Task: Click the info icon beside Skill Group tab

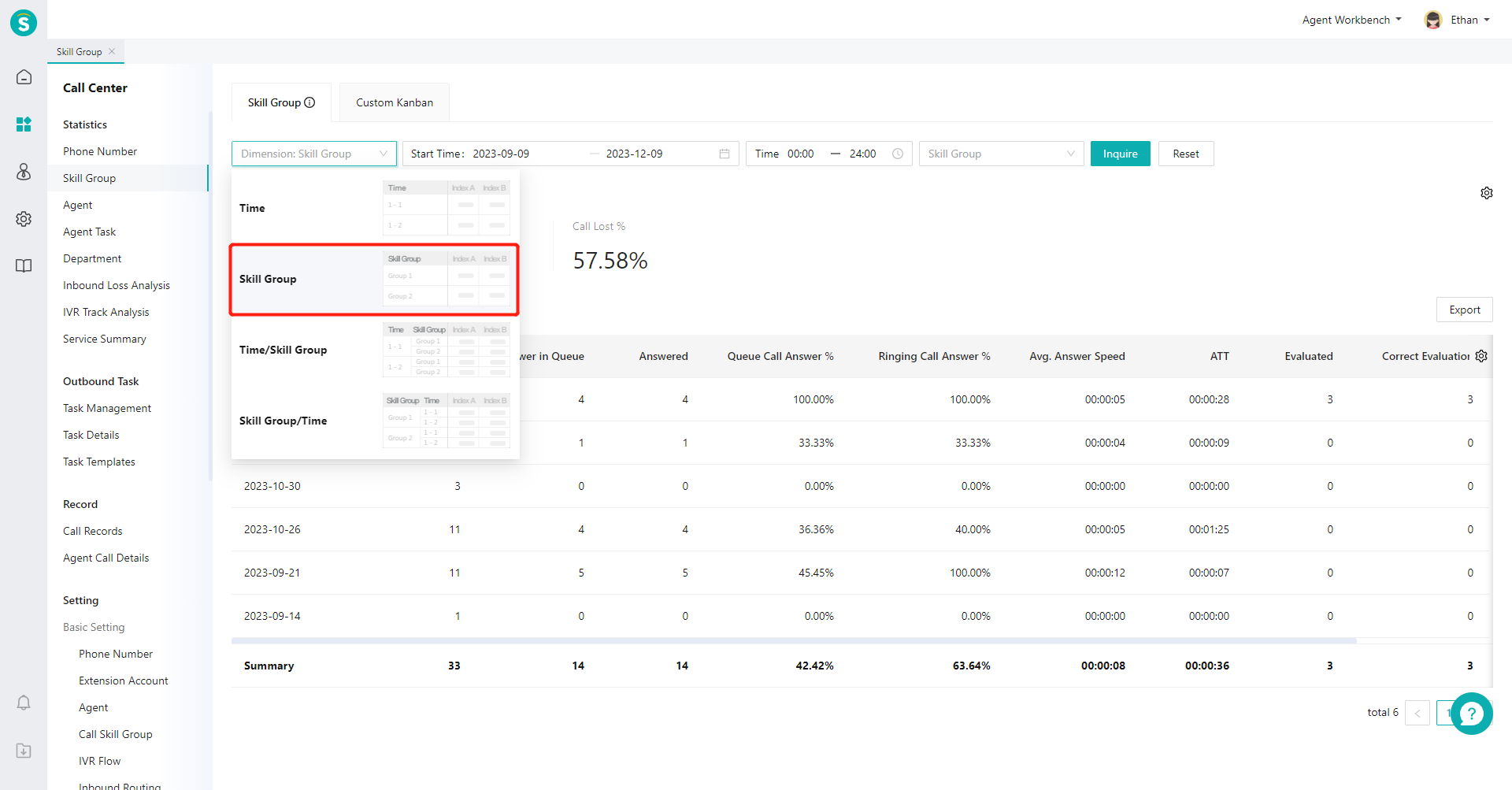Action: coord(309,102)
